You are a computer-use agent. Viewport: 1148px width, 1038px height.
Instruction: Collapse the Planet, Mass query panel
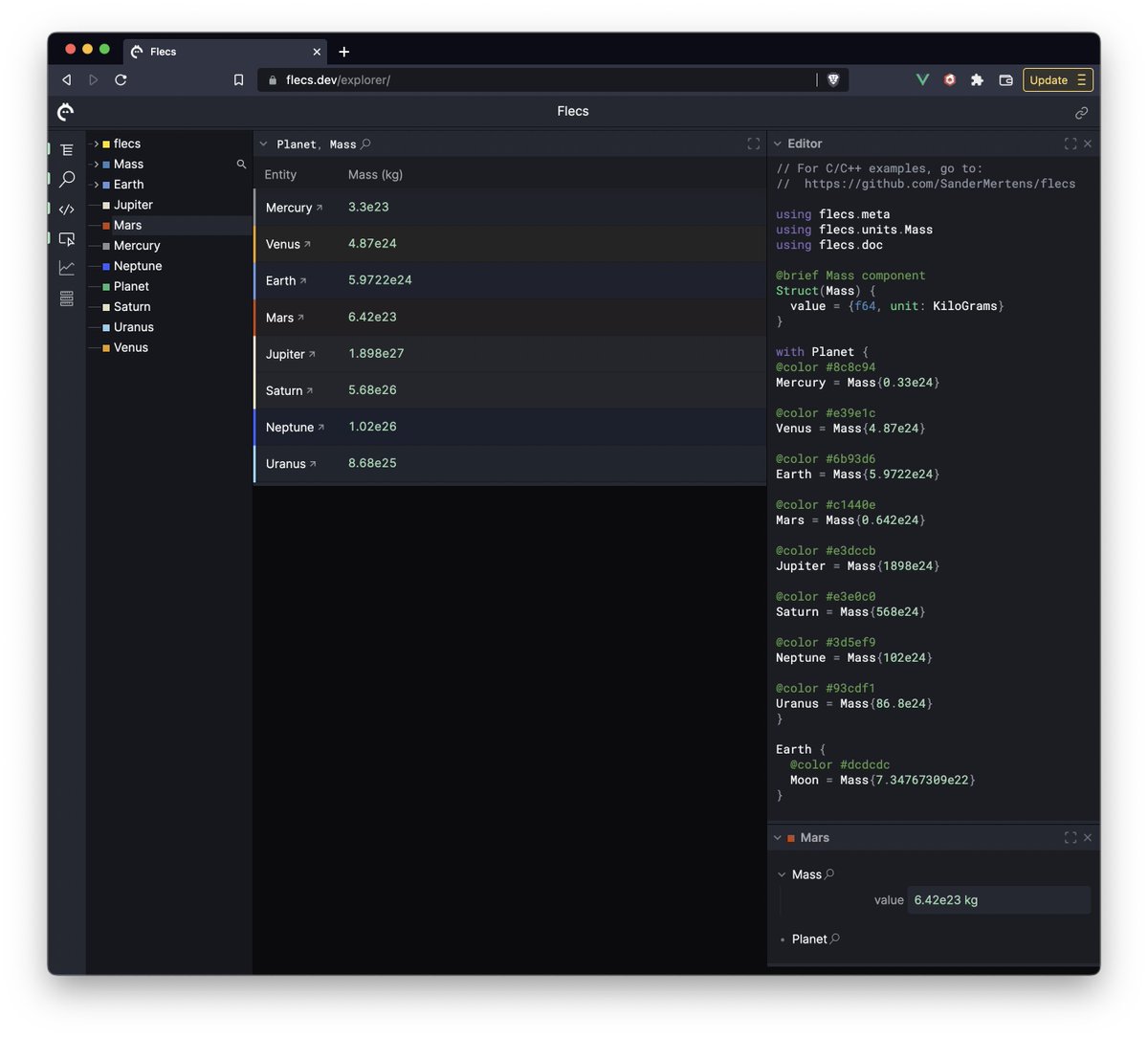[263, 144]
